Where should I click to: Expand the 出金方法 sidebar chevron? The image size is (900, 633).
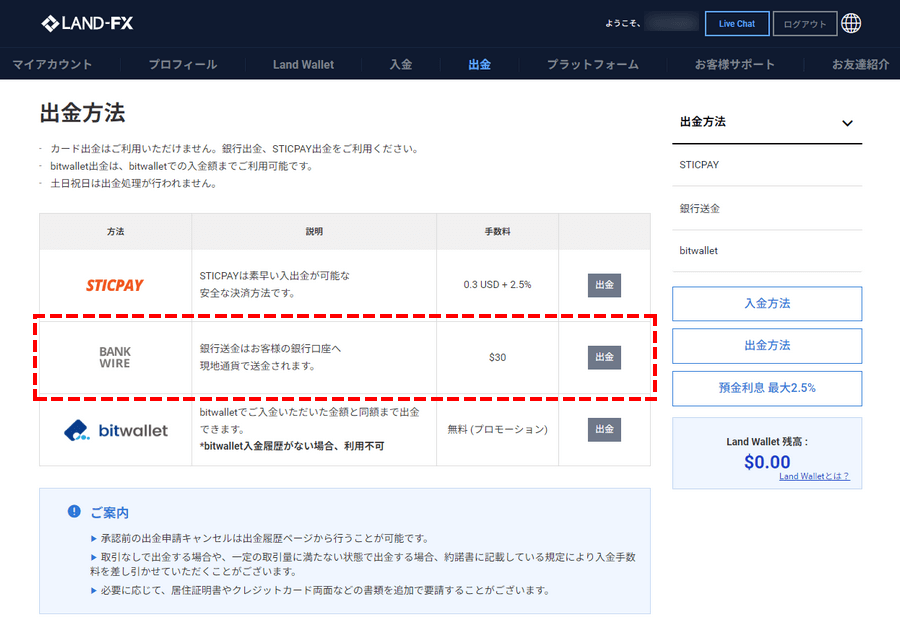click(x=847, y=123)
